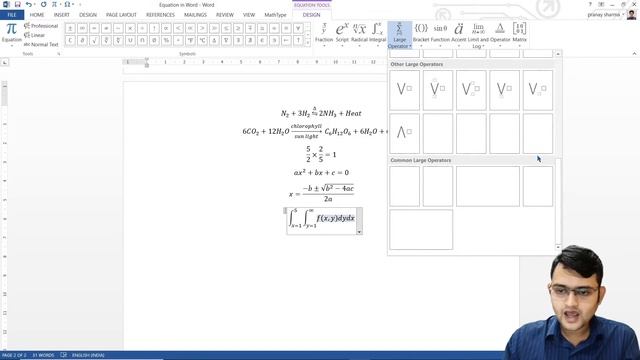Switch equation to Professional format
This screenshot has height=360, width=640.
point(41,26)
